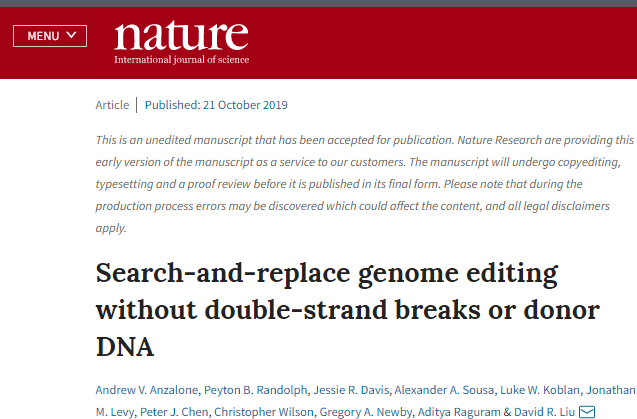The image size is (637, 419).
Task: Select author Aditya Raguram
Action: tap(459, 412)
